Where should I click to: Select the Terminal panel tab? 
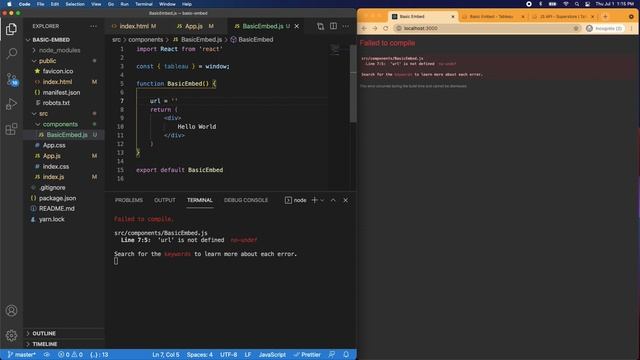coord(200,200)
